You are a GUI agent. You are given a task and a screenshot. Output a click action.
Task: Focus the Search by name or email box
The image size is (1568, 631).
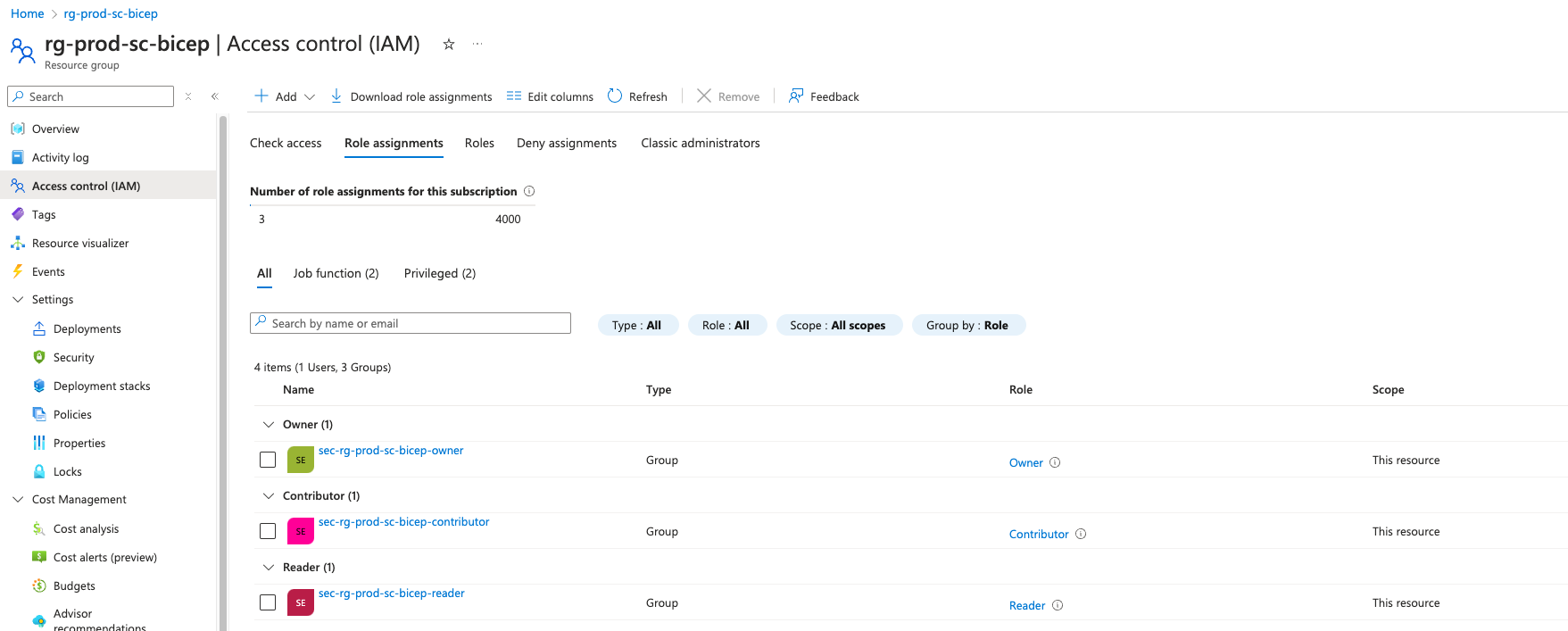[x=411, y=323]
